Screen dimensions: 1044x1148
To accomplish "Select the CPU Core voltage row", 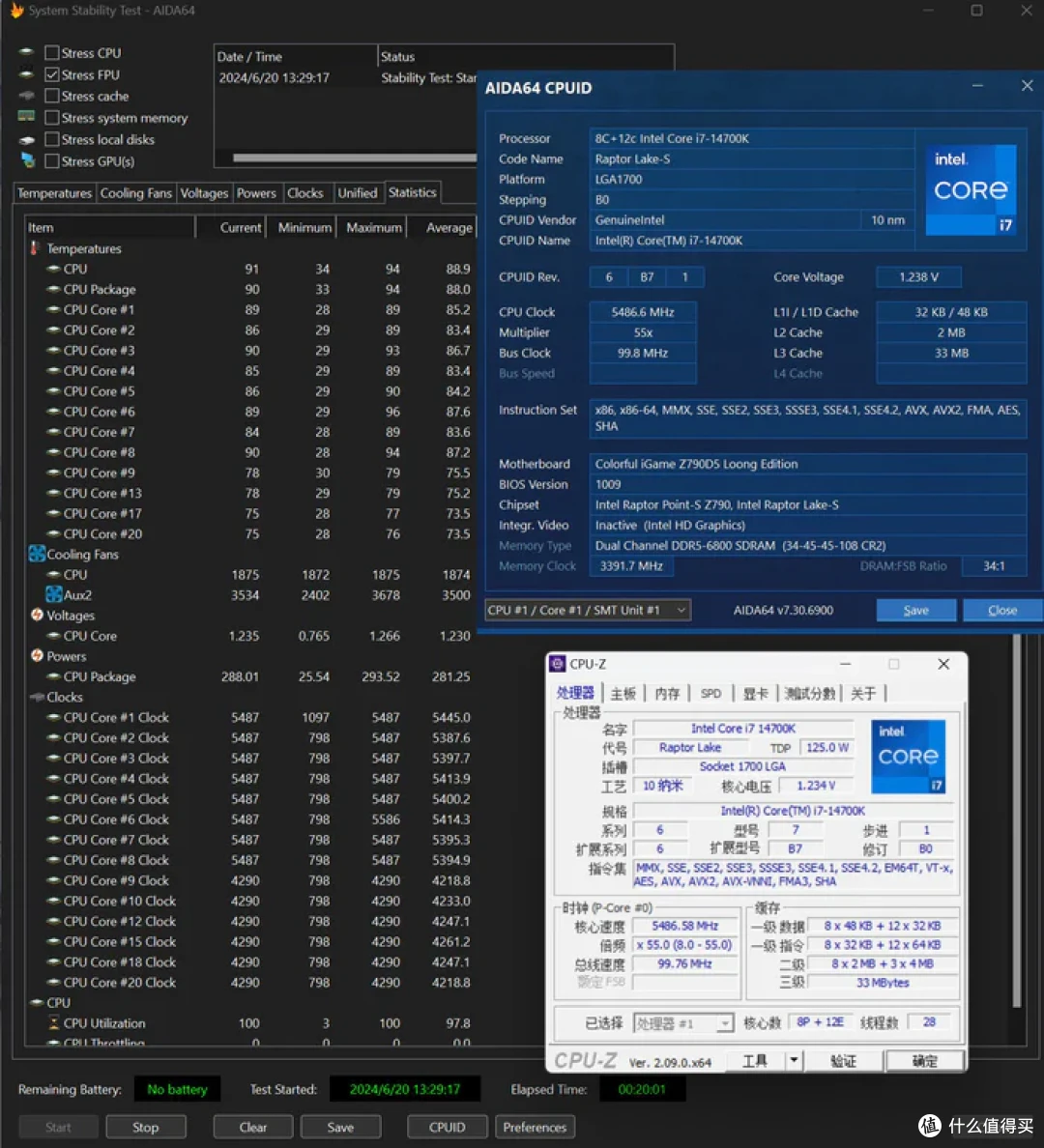I will tap(250, 636).
